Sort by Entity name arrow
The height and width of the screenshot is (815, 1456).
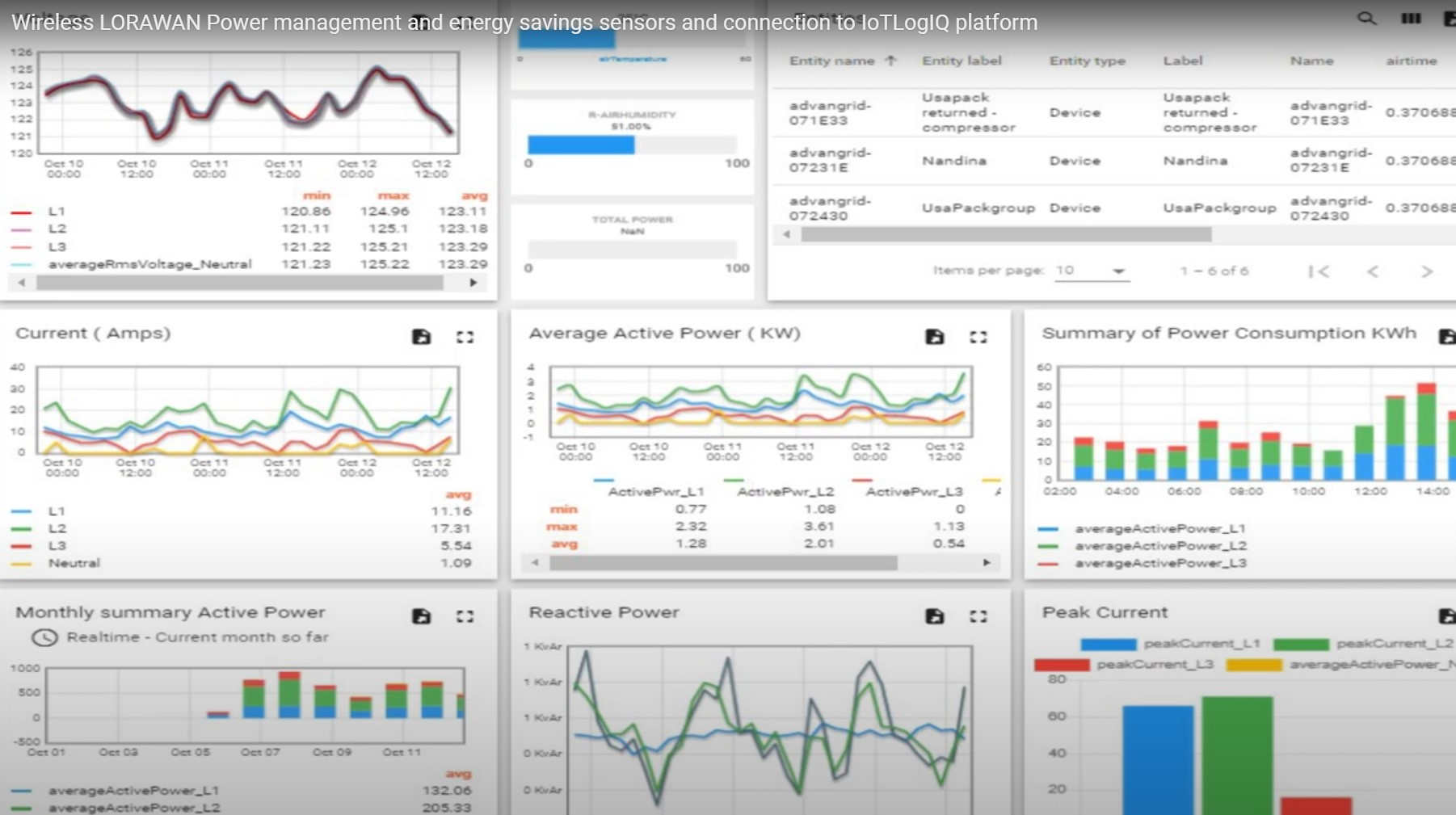coord(891,61)
